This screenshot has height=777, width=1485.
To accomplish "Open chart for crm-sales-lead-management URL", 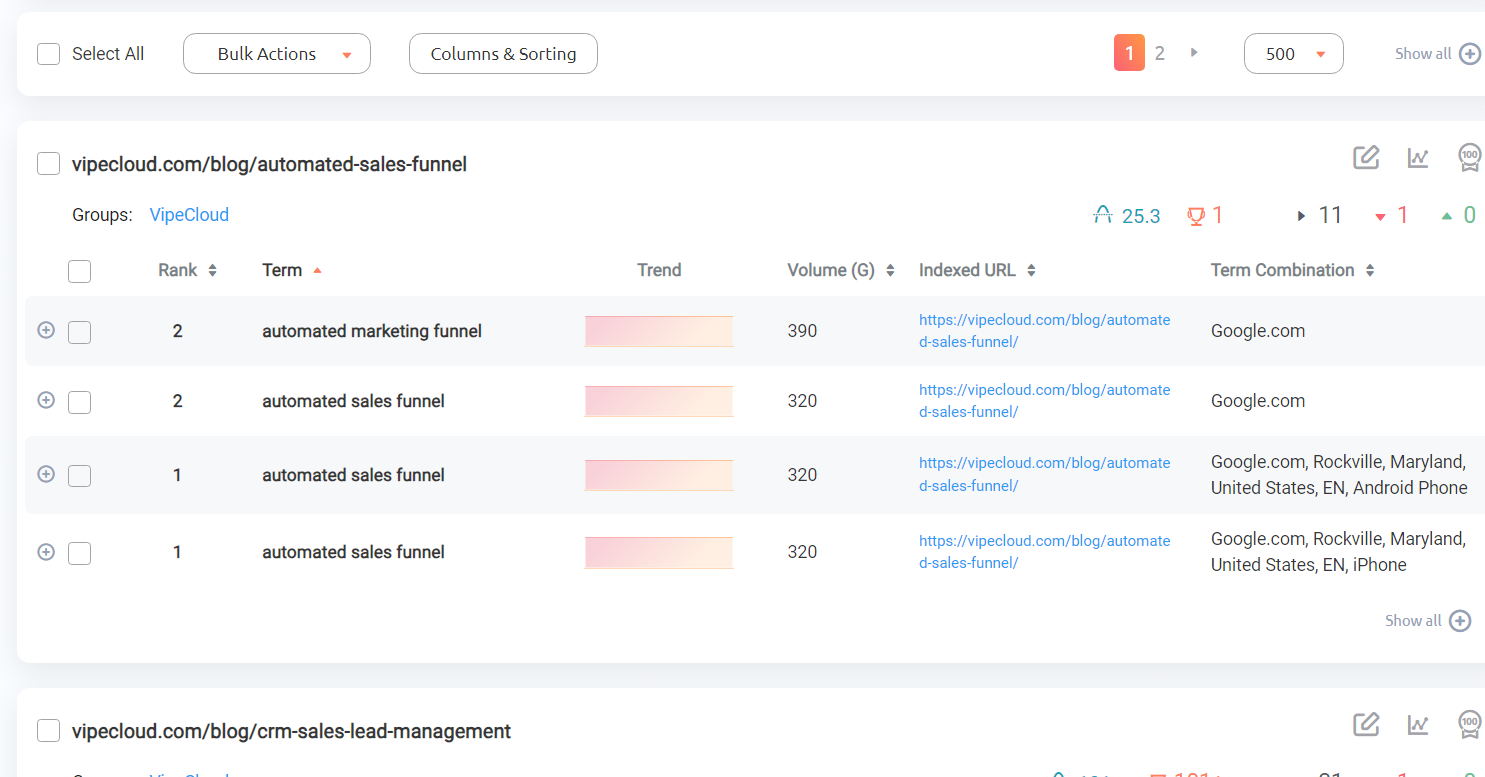I will (1418, 724).
